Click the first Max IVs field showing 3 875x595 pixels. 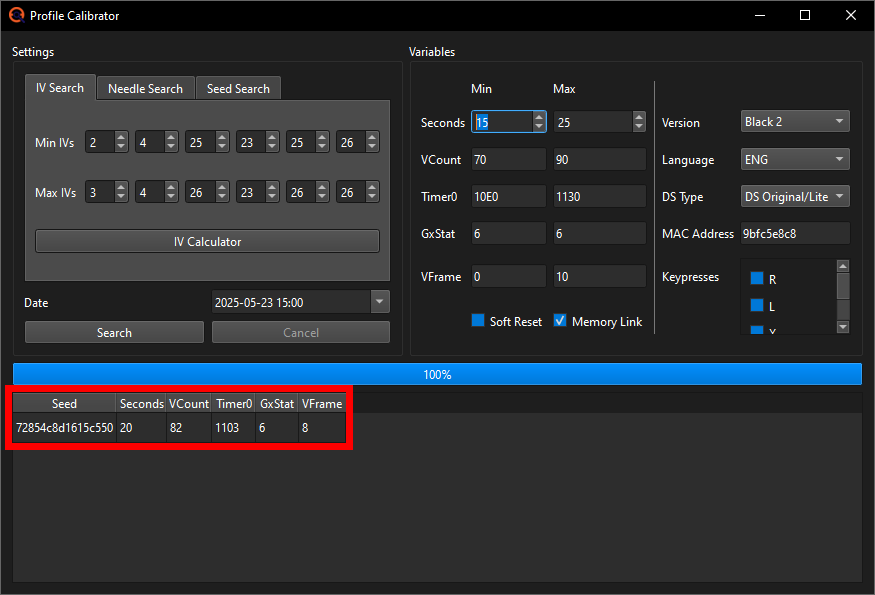100,192
